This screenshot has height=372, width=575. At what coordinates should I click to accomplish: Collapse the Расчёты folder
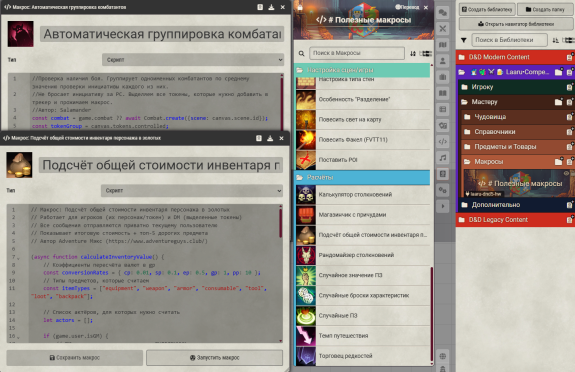pyautogui.click(x=362, y=177)
